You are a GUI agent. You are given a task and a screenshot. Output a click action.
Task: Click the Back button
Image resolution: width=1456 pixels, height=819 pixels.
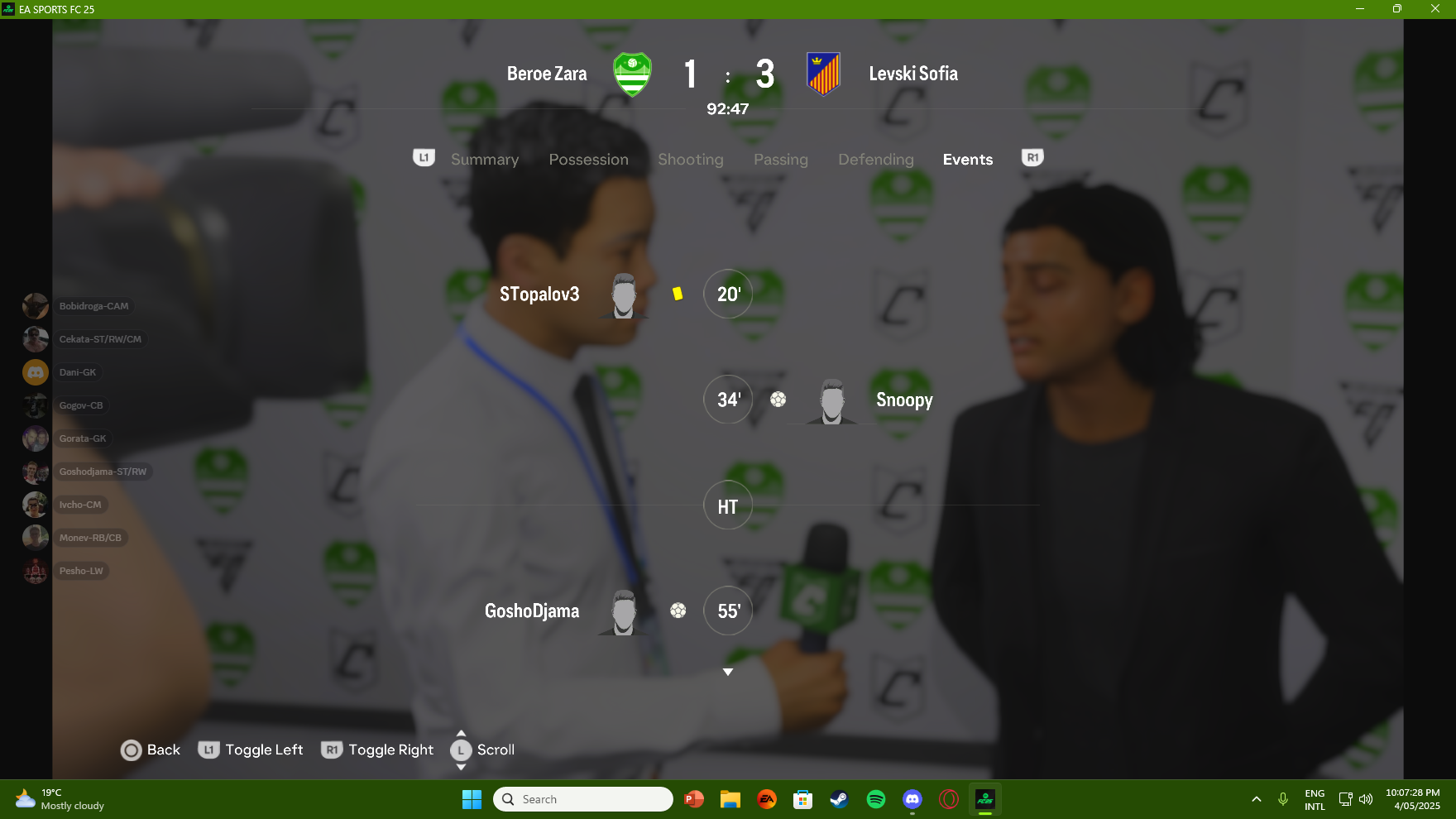pyautogui.click(x=151, y=750)
